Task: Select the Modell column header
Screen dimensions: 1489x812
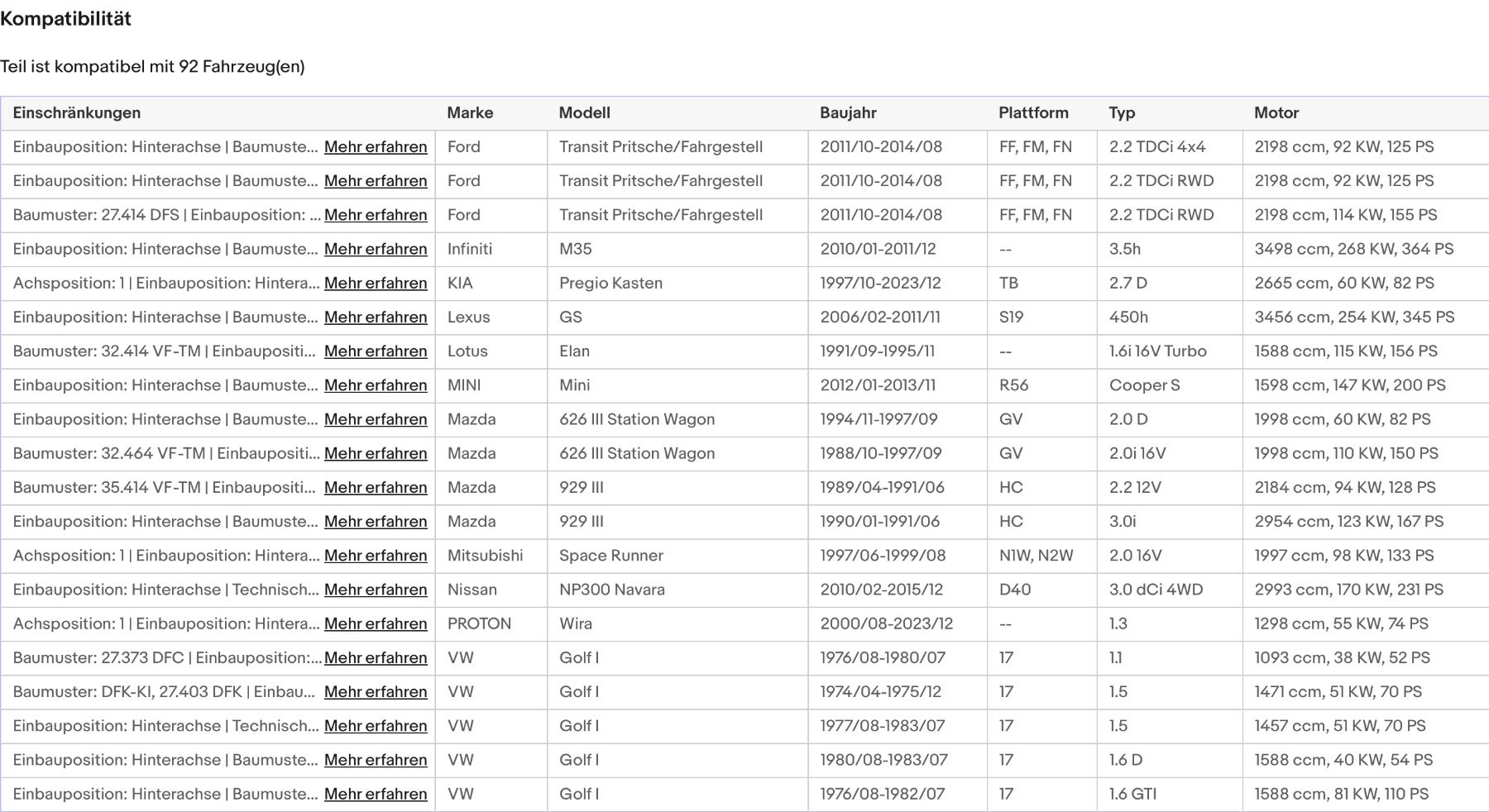Action: coord(584,112)
